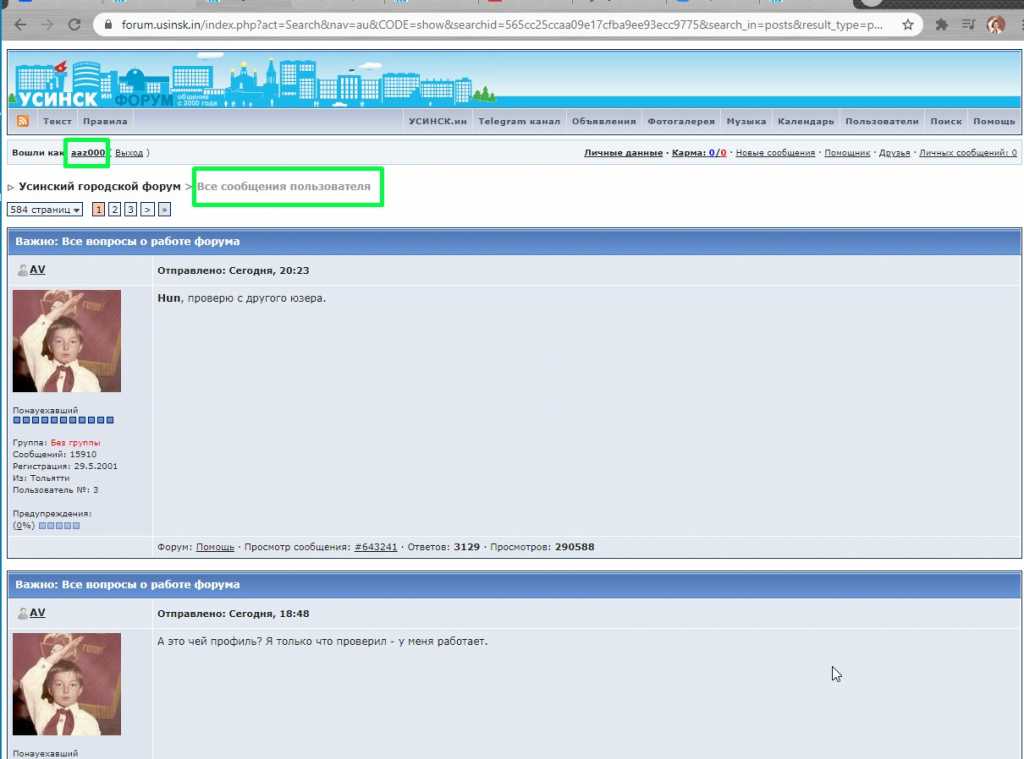1024x759 pixels.
Task: Click the RSS feed icon
Action: tap(22, 121)
